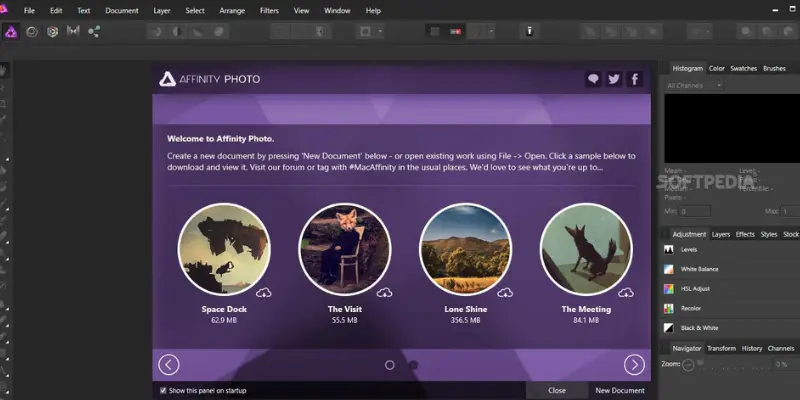
Task: Click the Max input field in Histogram
Action: click(x=790, y=211)
